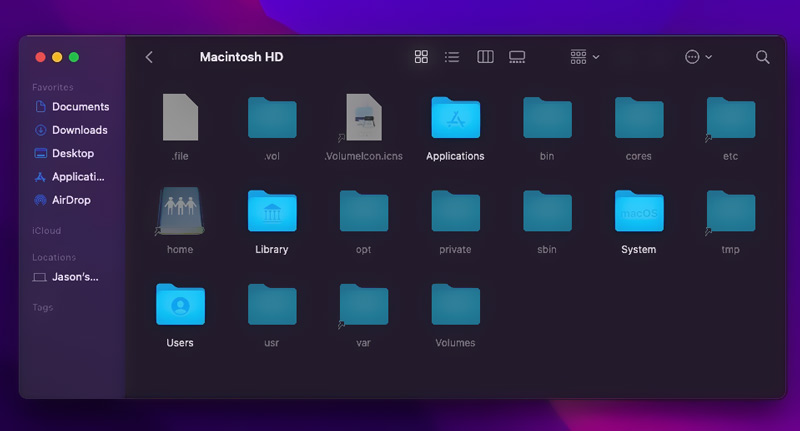Switch to list view
Viewport: 800px width, 431px height.
pyautogui.click(x=452, y=57)
